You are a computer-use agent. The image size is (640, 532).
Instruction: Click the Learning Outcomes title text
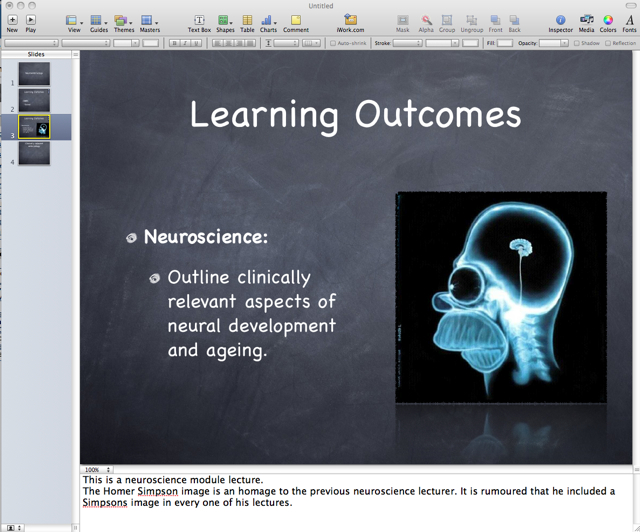[x=356, y=116]
